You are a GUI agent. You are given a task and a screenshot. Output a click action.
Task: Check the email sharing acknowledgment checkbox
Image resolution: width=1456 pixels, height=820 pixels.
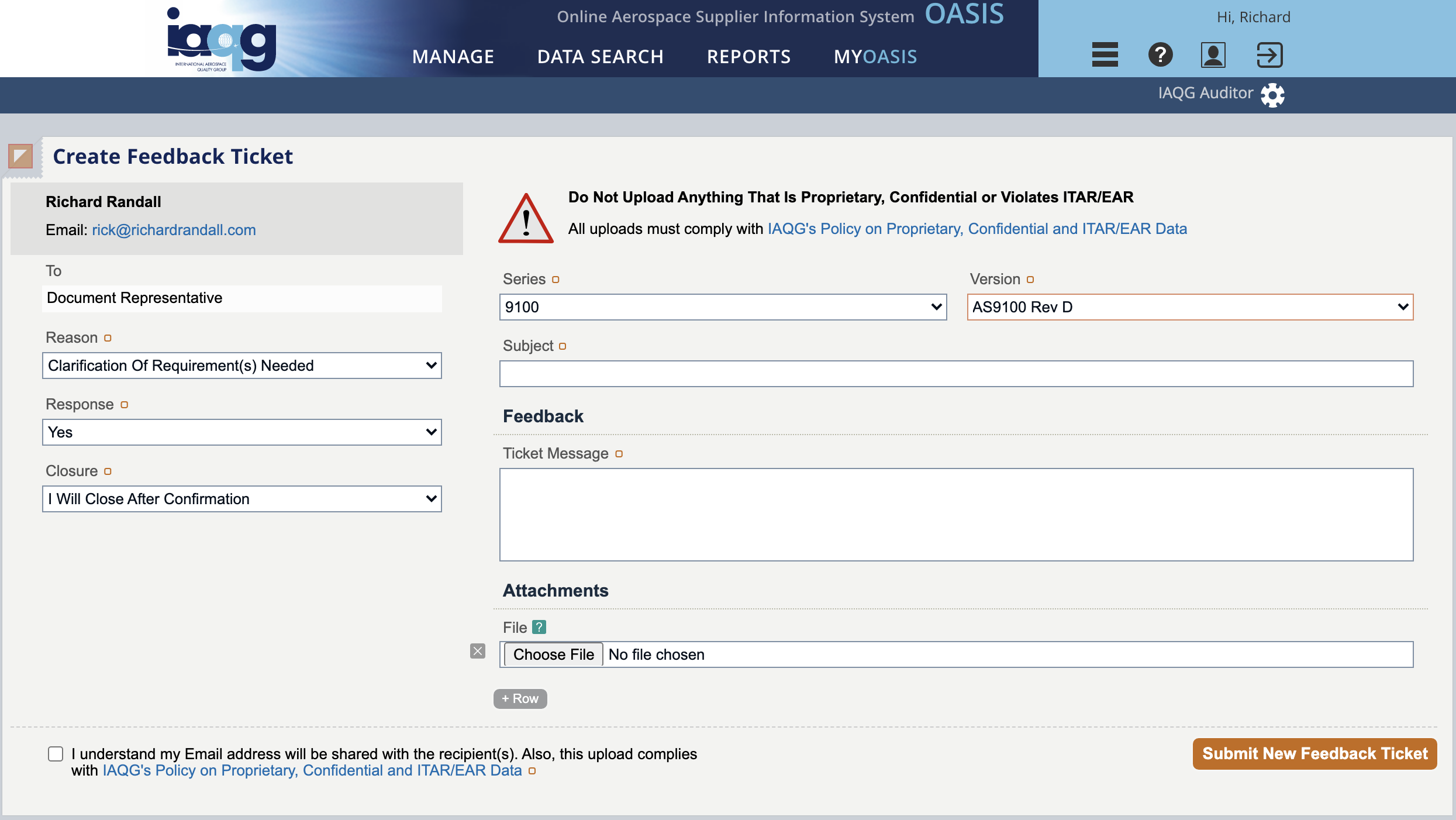point(56,754)
